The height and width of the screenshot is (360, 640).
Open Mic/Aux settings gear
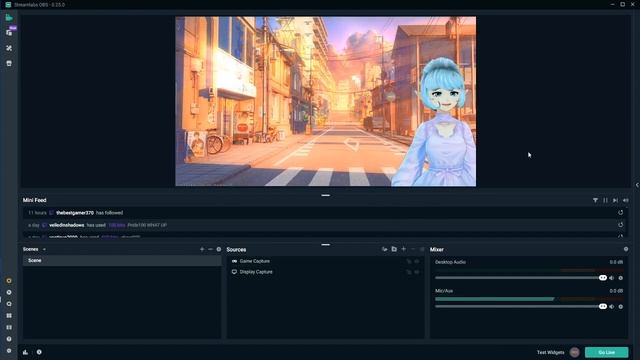click(x=621, y=307)
